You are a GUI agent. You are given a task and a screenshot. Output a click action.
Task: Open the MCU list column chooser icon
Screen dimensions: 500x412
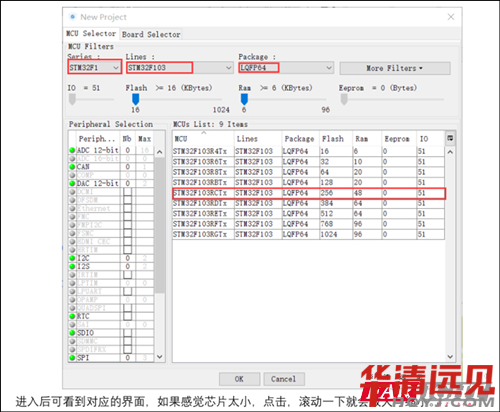(450, 138)
